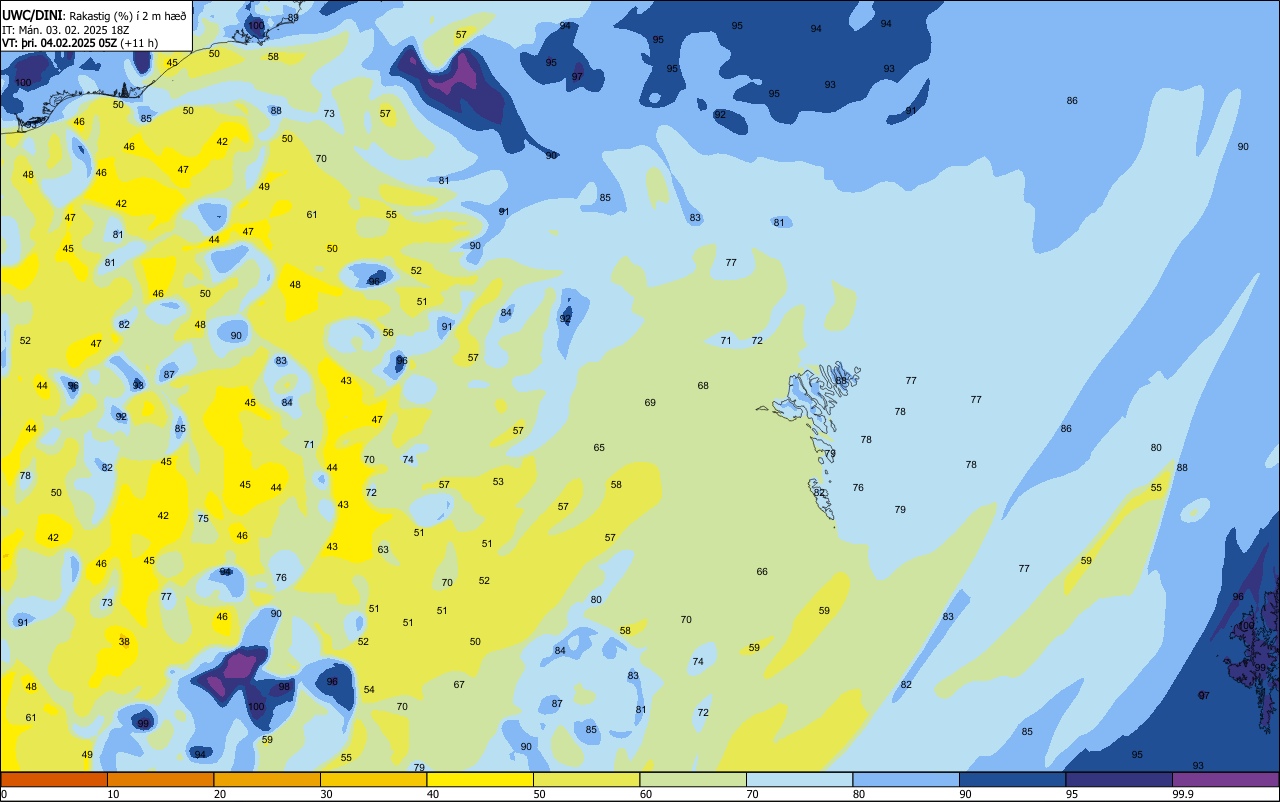
Task: Click the map humidity value "53"
Action: pos(498,482)
